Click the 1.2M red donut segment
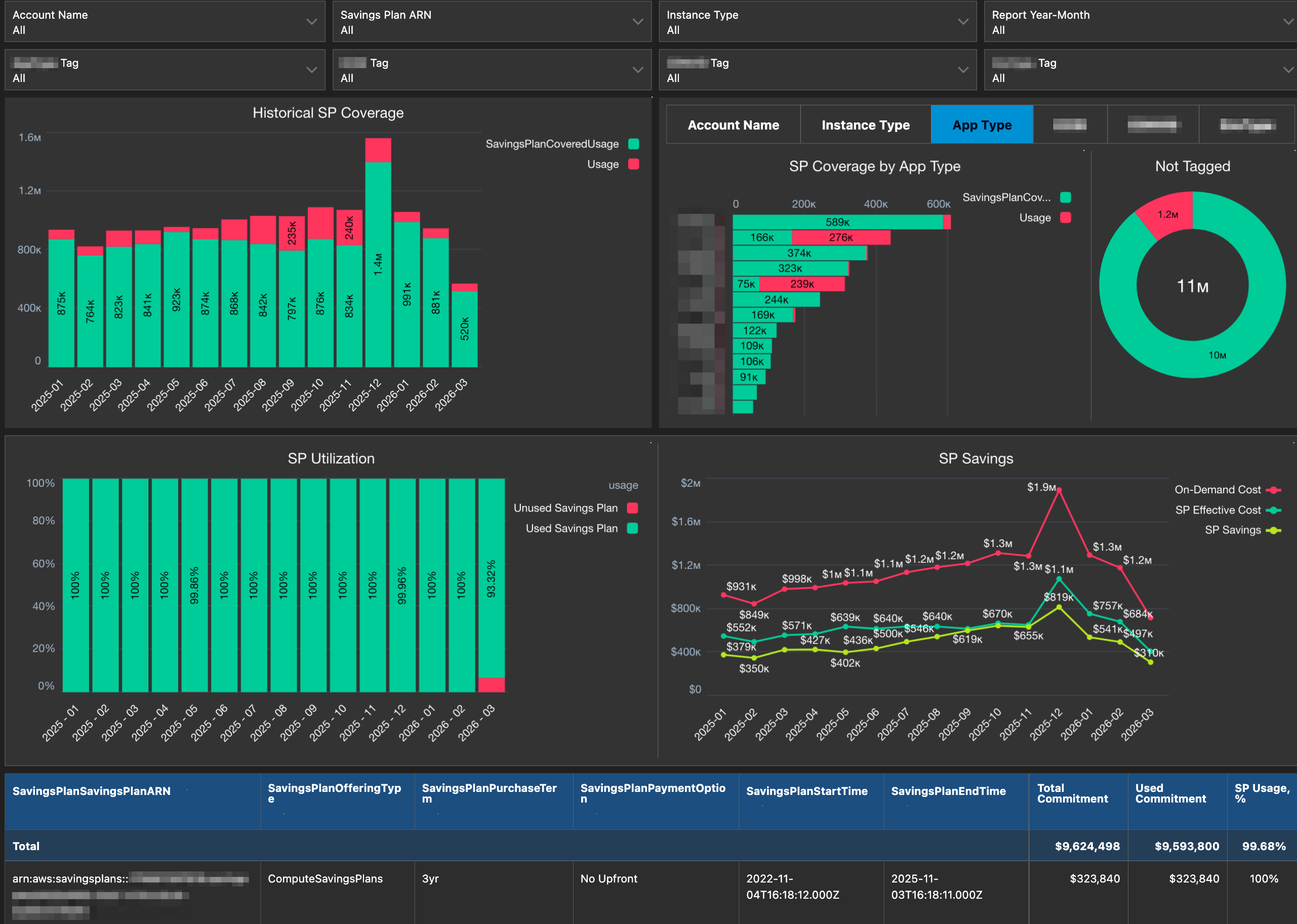1297x924 pixels. click(1167, 215)
